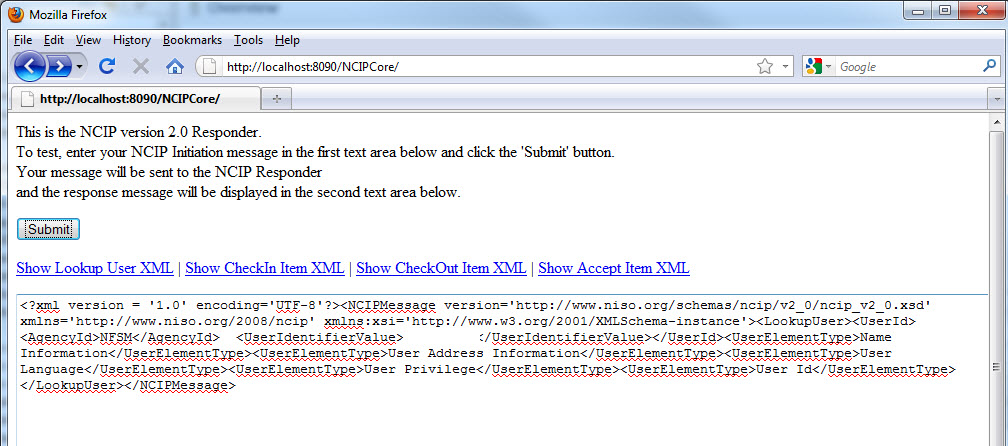Screen dimensions: 1008x446
Task: Open the Tools menu
Action: tap(248, 40)
